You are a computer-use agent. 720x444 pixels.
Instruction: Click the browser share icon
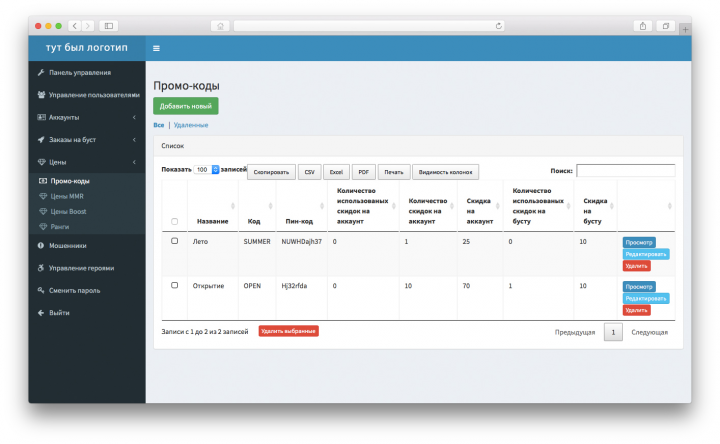(x=643, y=26)
